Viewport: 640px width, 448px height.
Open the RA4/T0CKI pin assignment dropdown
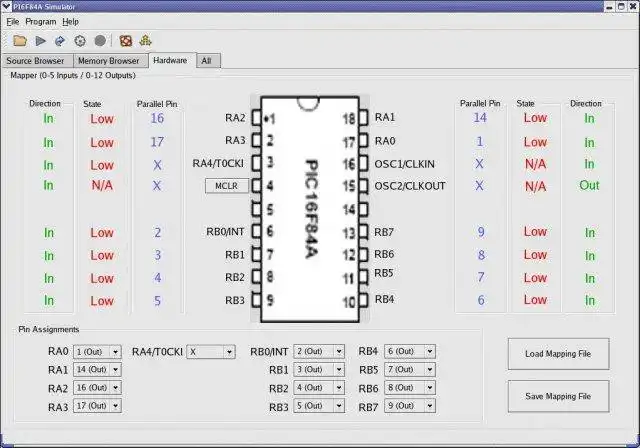[x=211, y=352]
